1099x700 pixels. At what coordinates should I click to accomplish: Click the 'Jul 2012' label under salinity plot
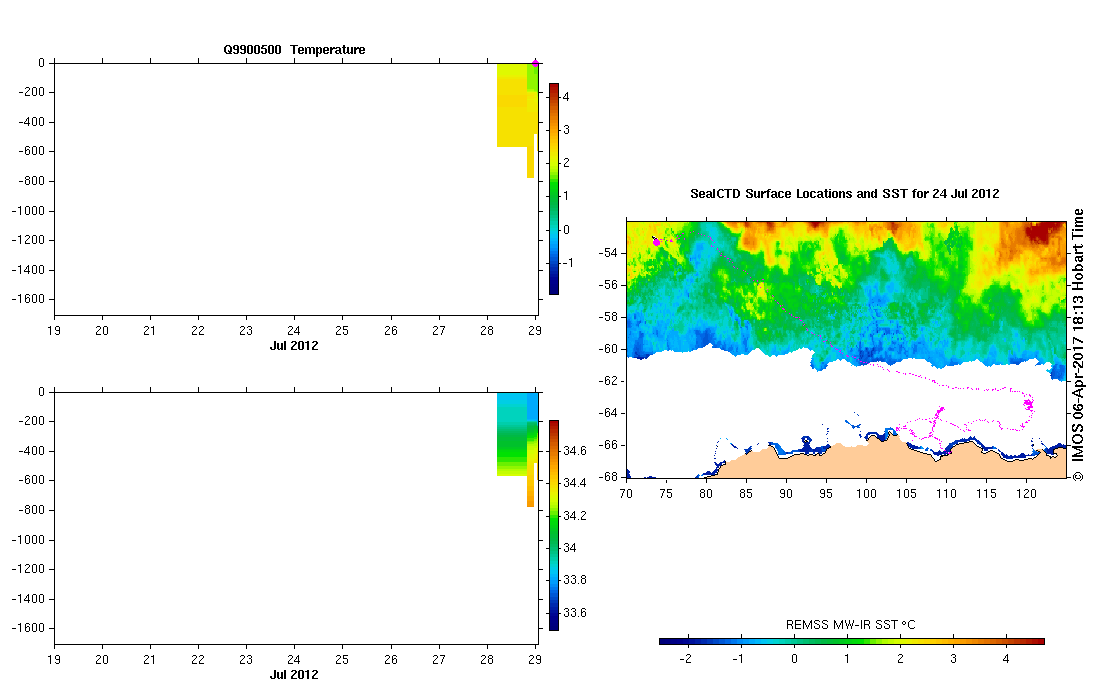(x=294, y=675)
